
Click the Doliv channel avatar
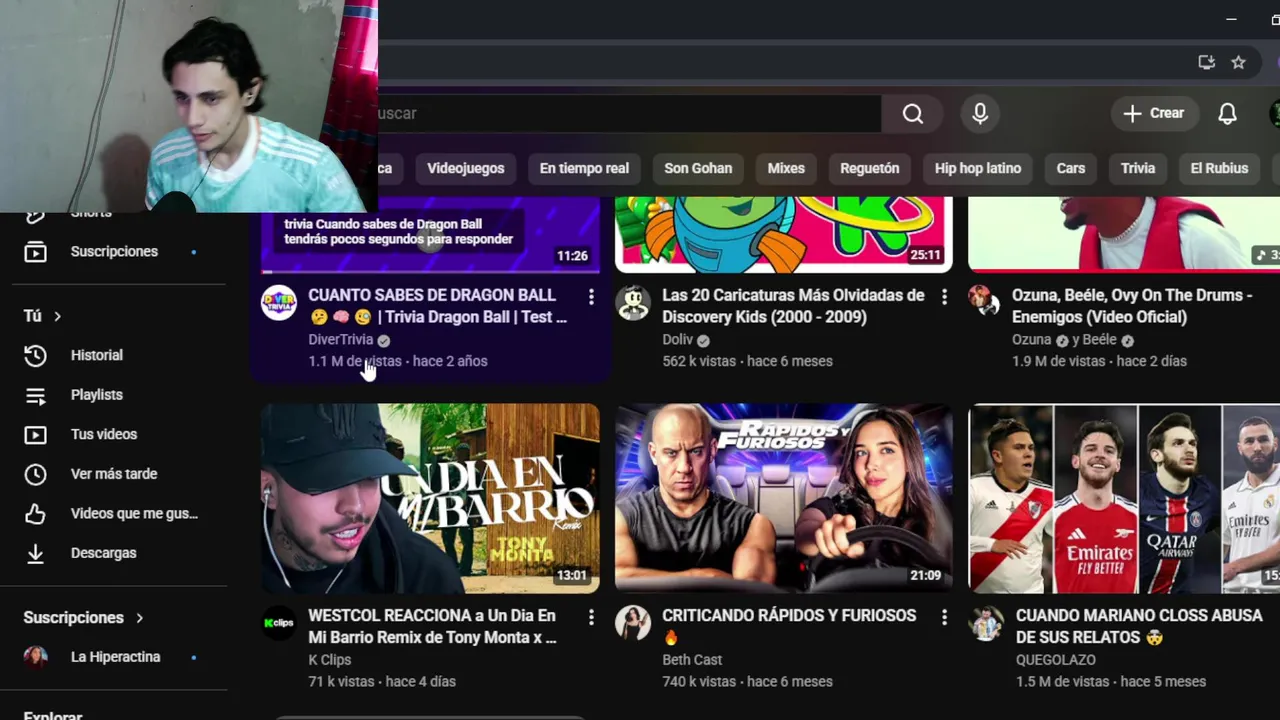coord(632,302)
